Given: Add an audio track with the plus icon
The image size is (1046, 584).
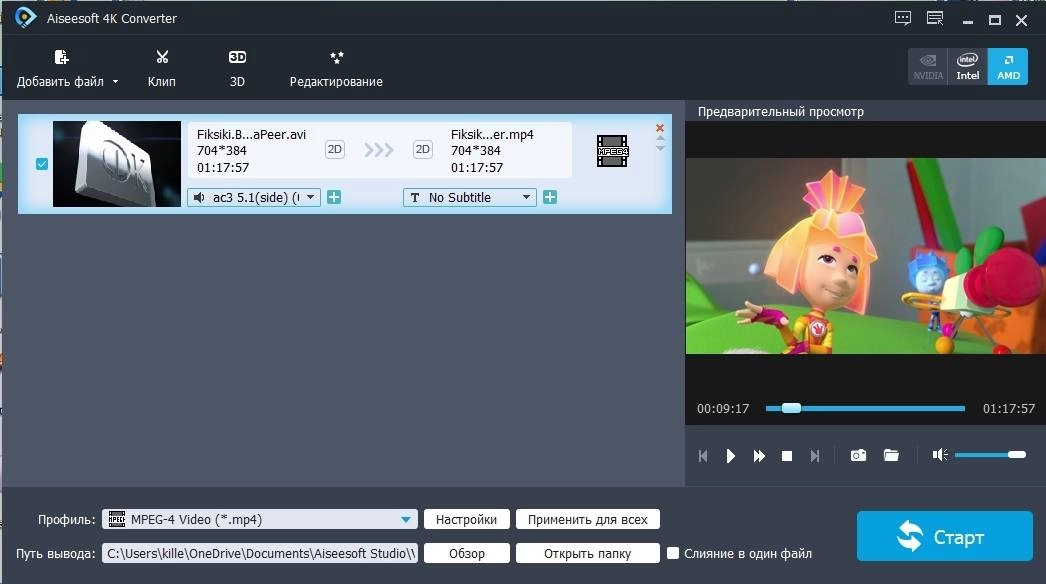Looking at the screenshot, I should click(x=334, y=198).
